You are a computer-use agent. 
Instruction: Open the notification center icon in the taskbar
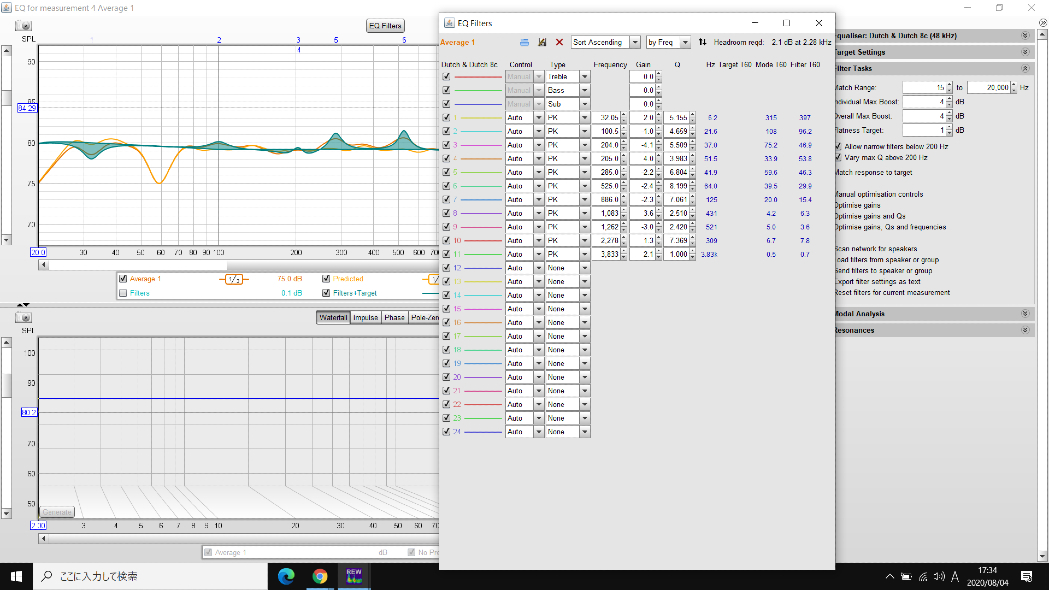point(1027,576)
